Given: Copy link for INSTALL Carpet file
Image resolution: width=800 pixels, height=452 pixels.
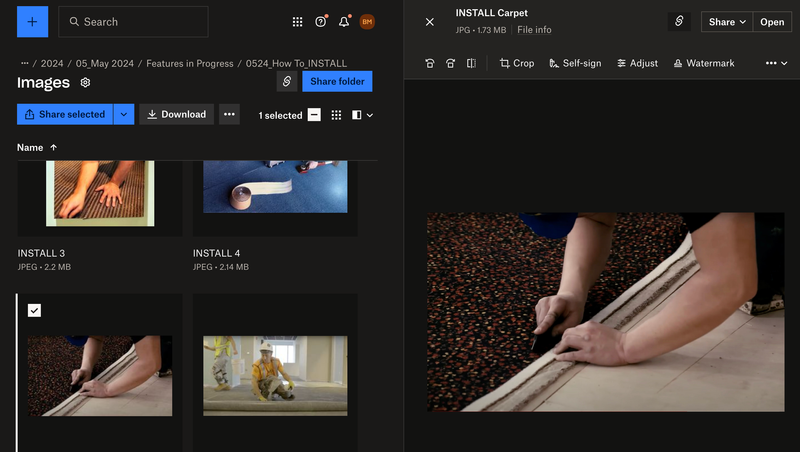Looking at the screenshot, I should 679,22.
